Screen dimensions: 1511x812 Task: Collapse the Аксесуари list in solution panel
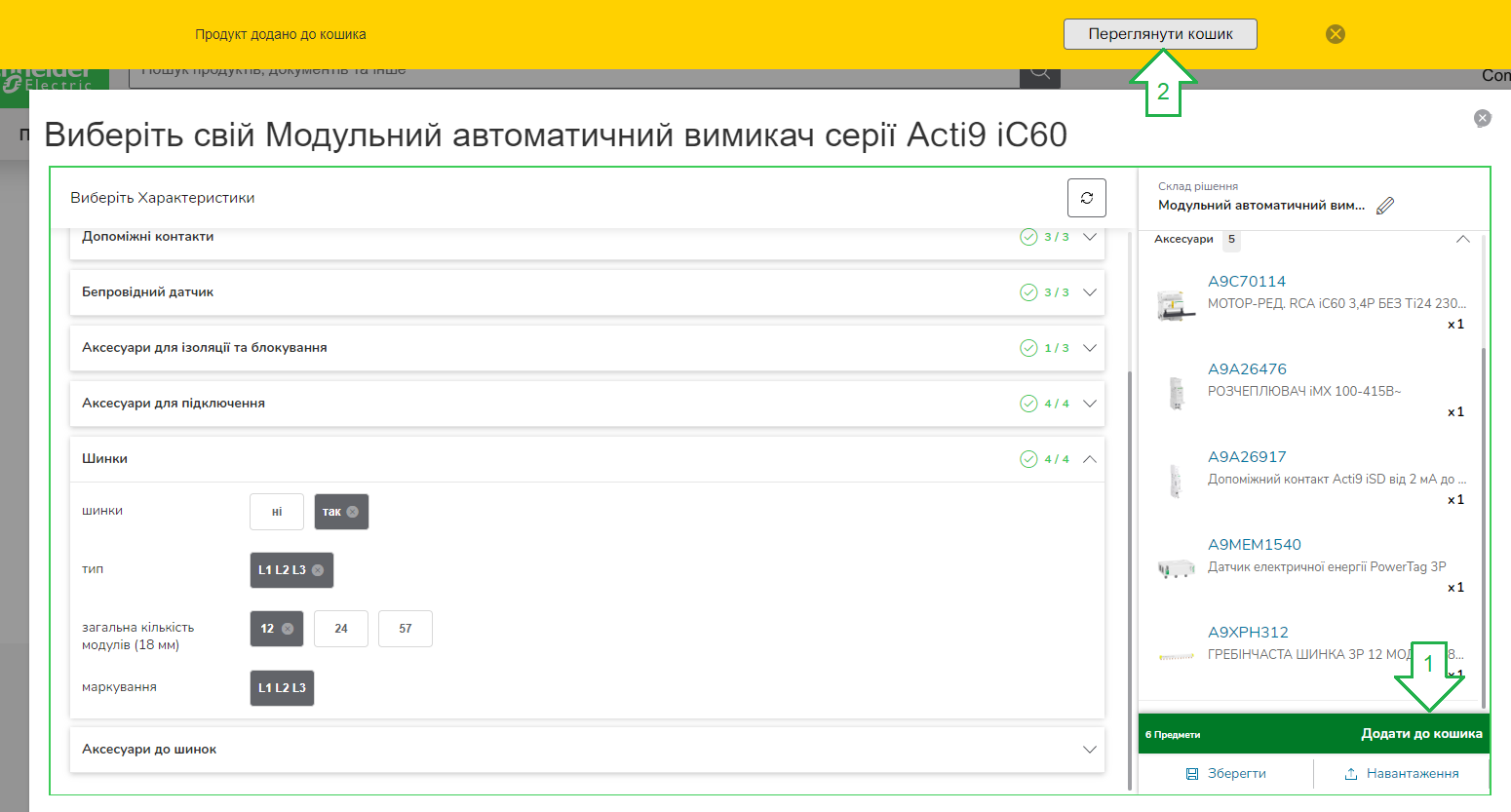[x=1463, y=239]
